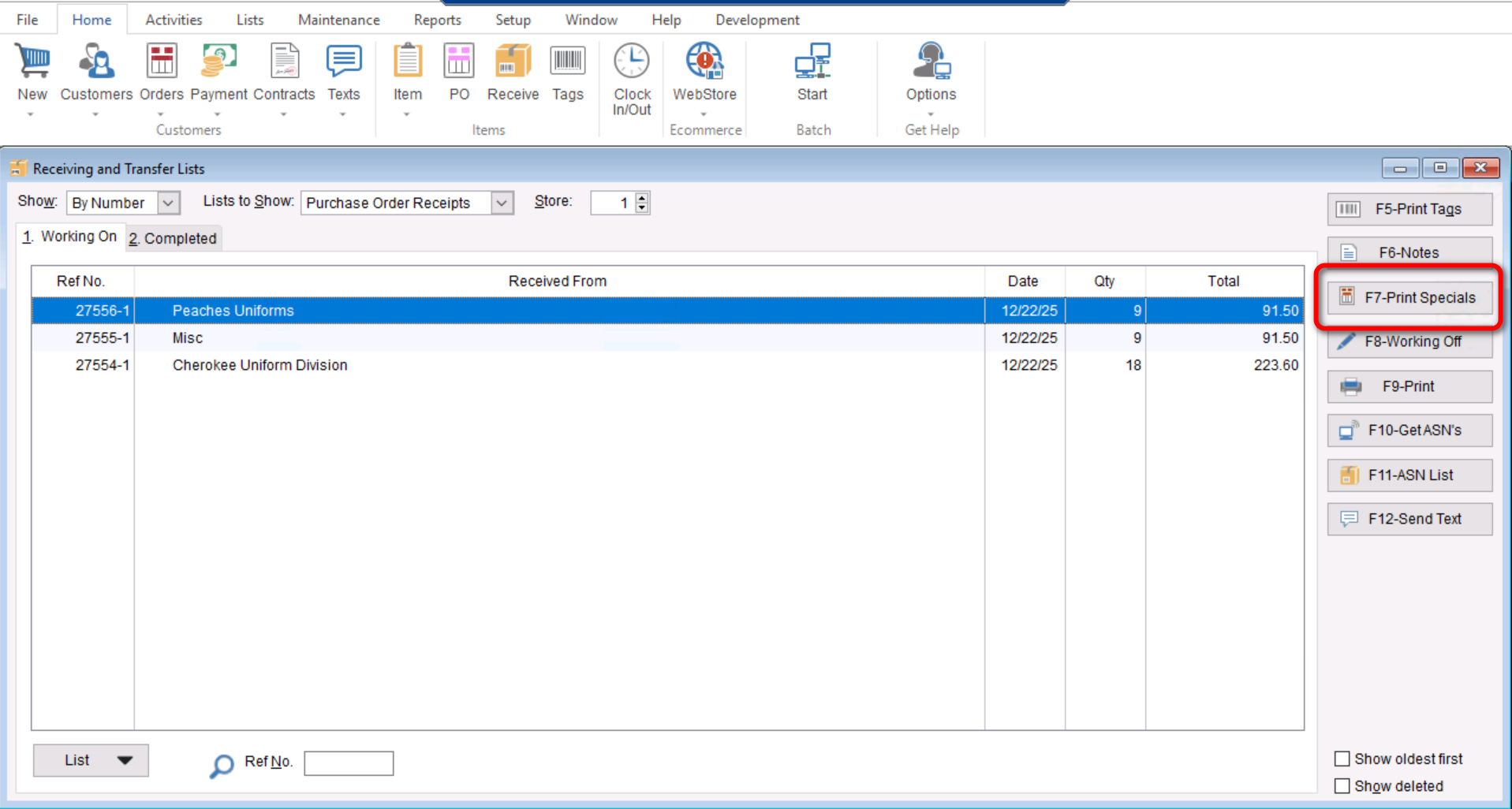Click the F10-Get ASN's button
The image size is (1512, 809).
tap(1409, 431)
